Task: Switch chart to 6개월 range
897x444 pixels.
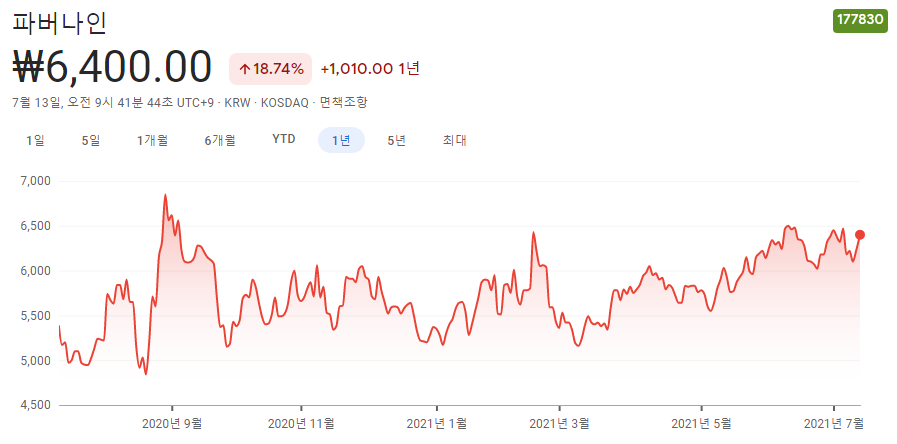Action: coord(220,140)
